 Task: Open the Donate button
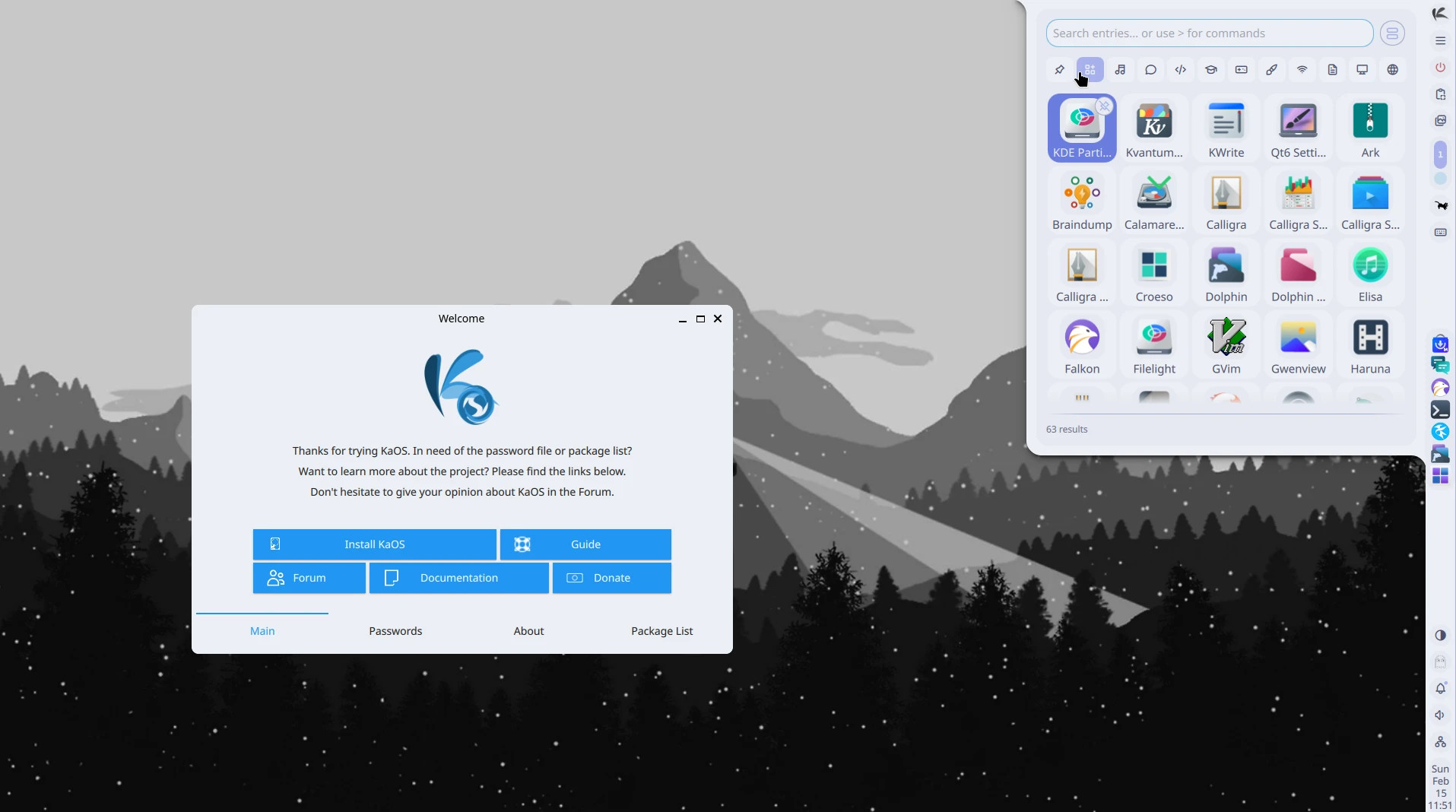coord(611,578)
